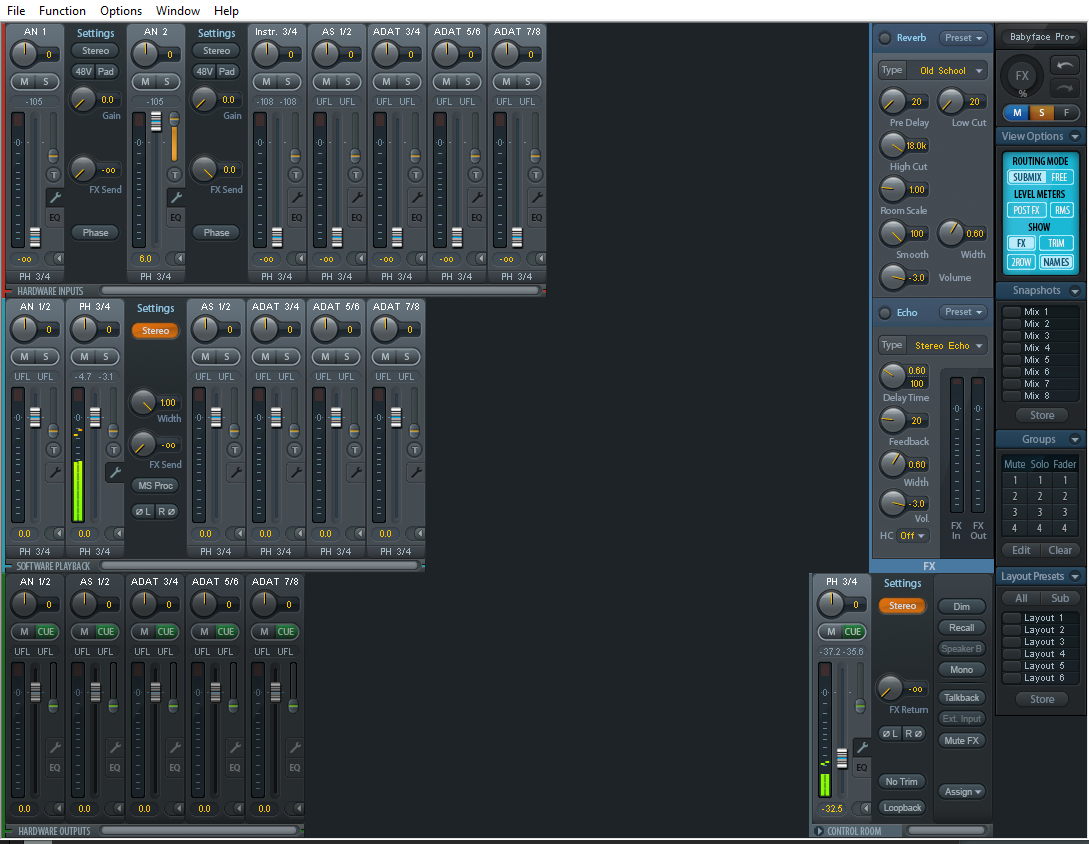The image size is (1089, 844).
Task: Click Control Room section play triangle icon
Action: tap(819, 831)
